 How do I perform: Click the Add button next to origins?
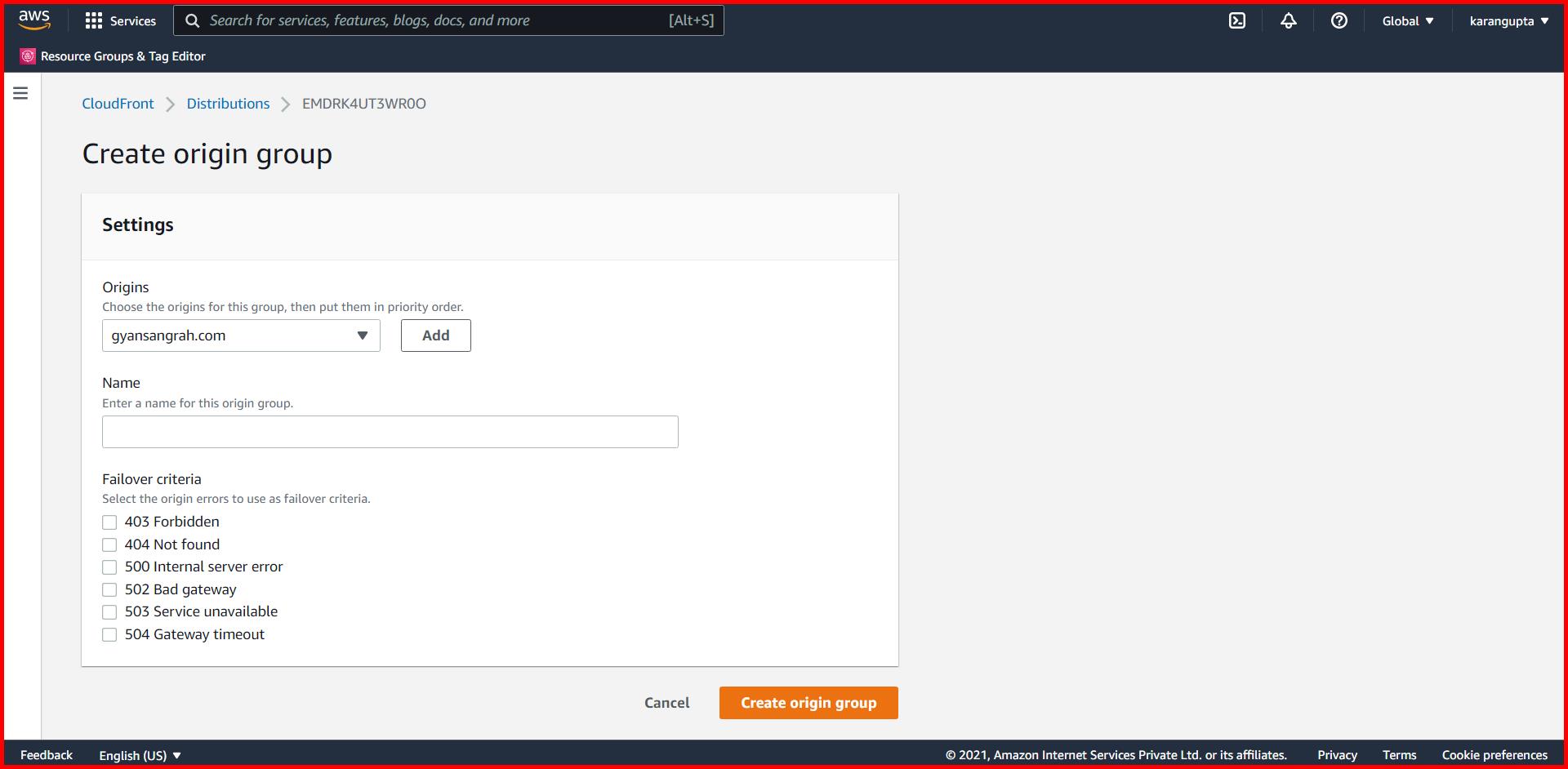coord(435,335)
